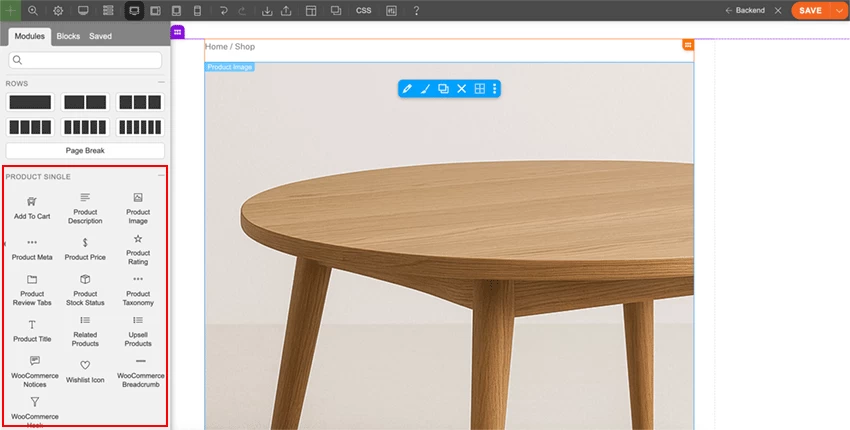The width and height of the screenshot is (850, 430).
Task: Select the Product Description module
Action: 85,208
